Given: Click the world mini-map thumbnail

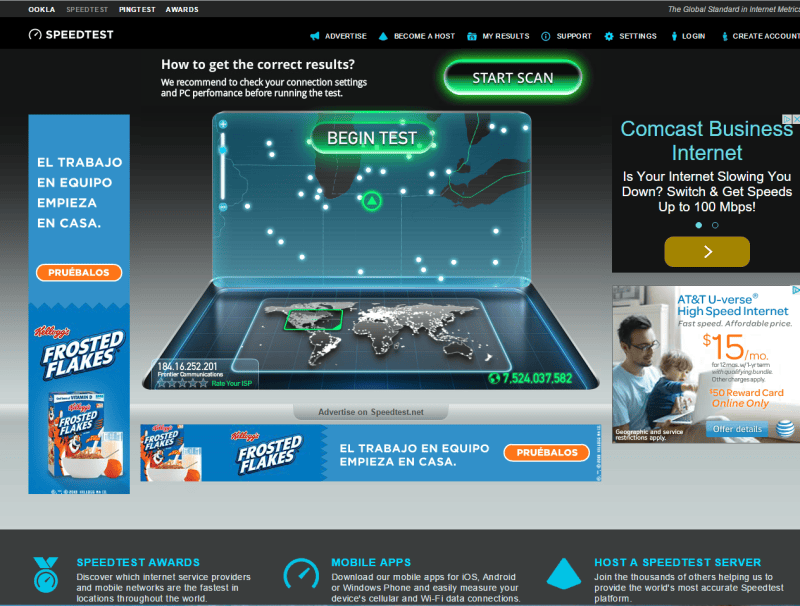Looking at the screenshot, I should pyautogui.click(x=372, y=334).
